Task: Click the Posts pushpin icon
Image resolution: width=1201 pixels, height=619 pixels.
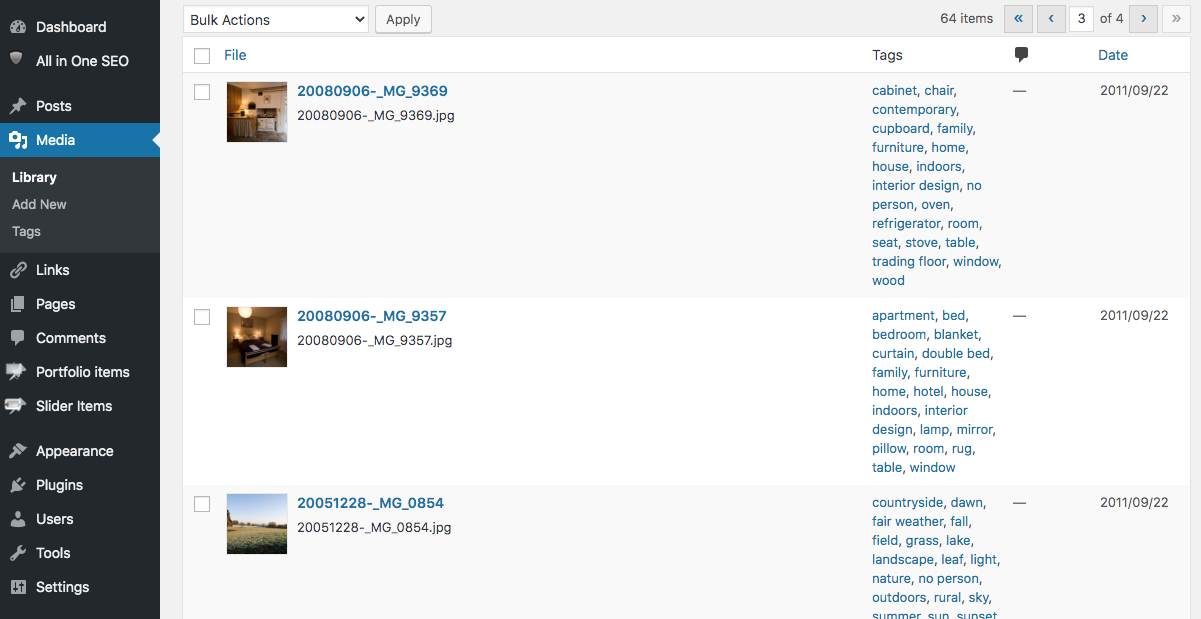Action: click(x=17, y=106)
